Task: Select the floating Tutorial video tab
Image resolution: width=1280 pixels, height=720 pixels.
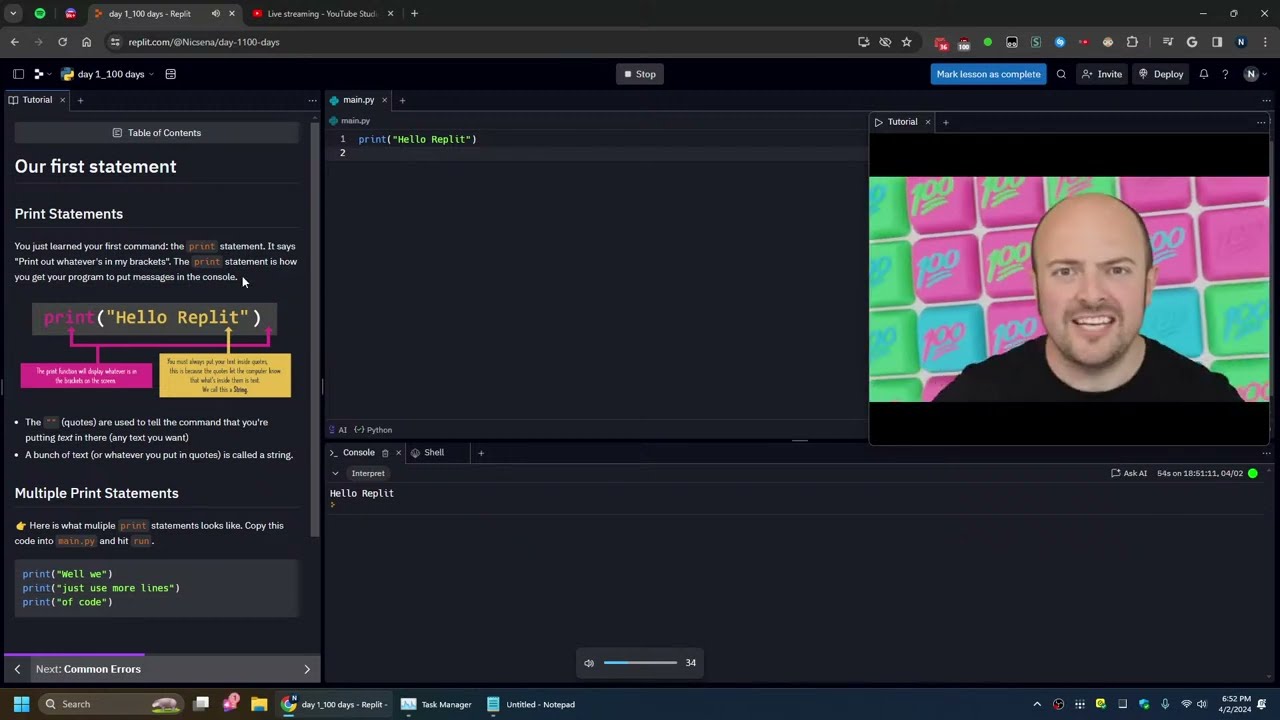Action: coord(896,122)
